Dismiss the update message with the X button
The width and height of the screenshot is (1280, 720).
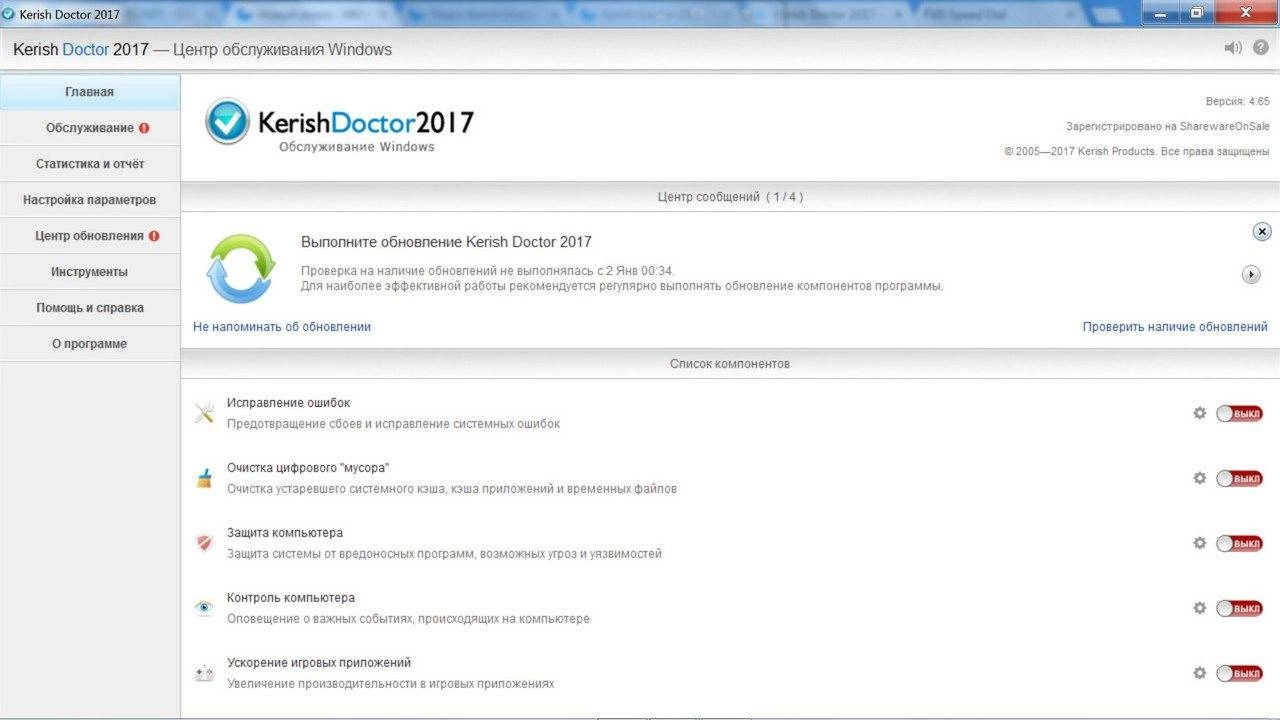1262,232
